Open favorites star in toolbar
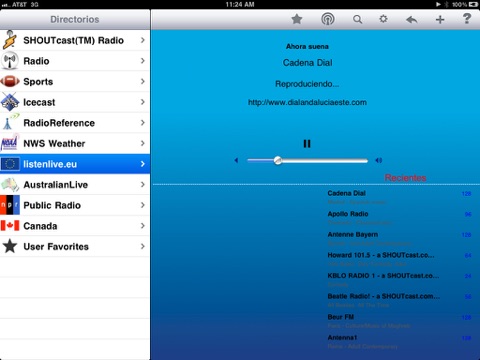The height and width of the screenshot is (360, 480). pos(296,19)
